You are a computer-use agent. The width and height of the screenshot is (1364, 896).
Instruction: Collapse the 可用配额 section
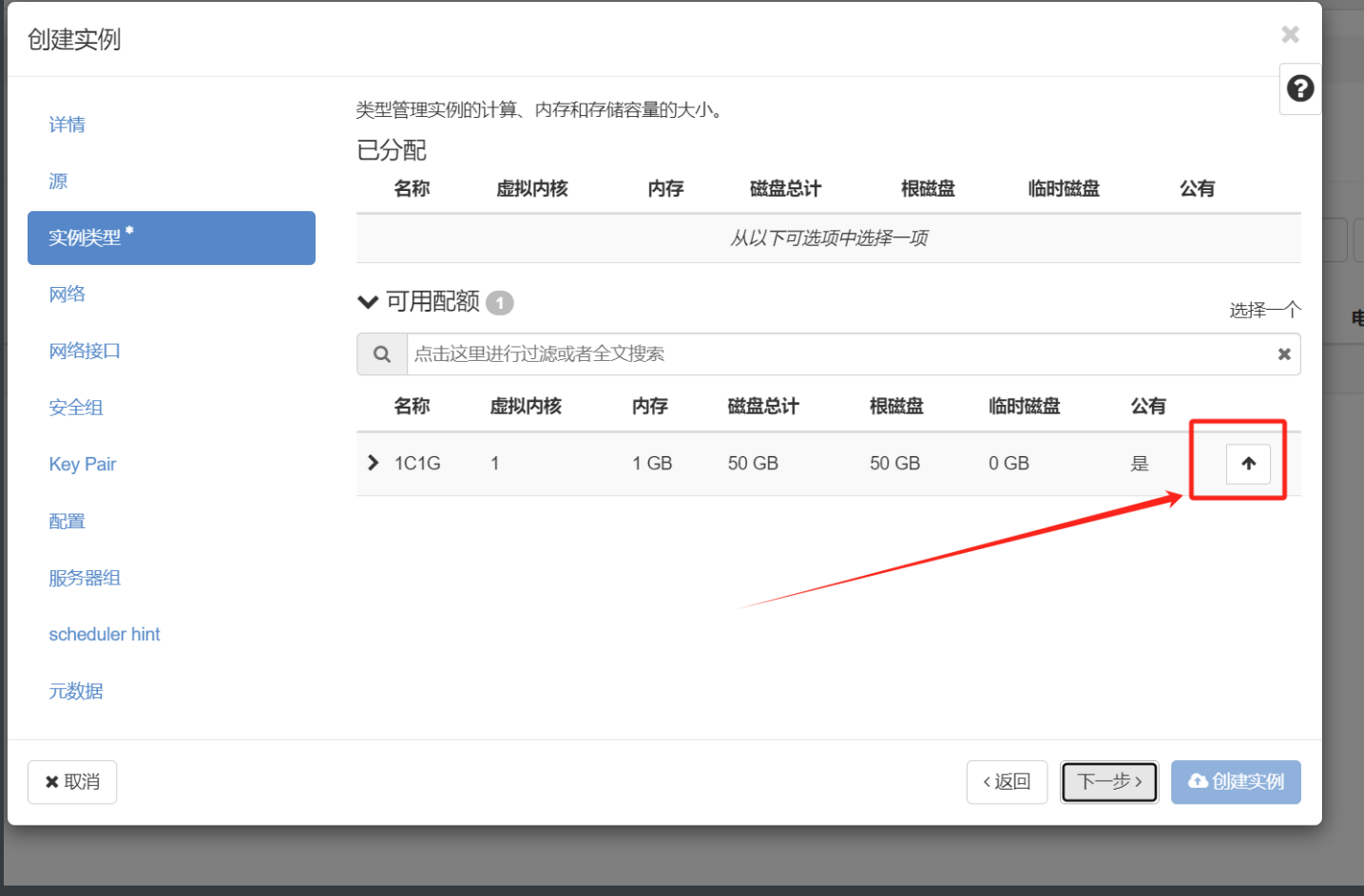click(368, 302)
